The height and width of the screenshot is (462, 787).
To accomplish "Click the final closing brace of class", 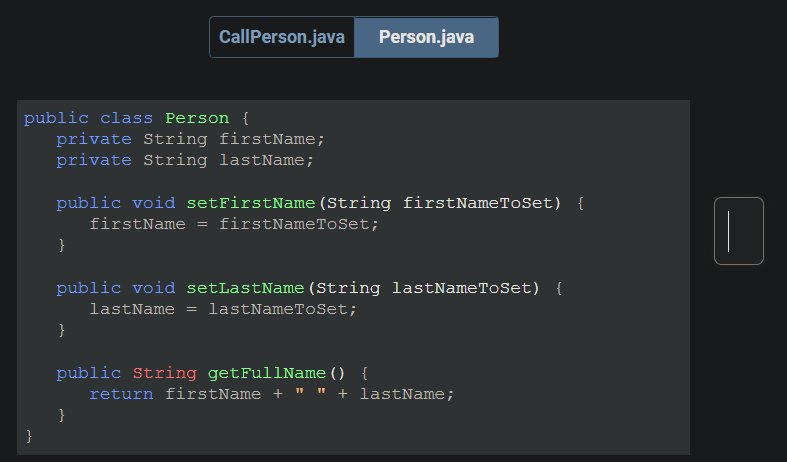I will pyautogui.click(x=29, y=435).
